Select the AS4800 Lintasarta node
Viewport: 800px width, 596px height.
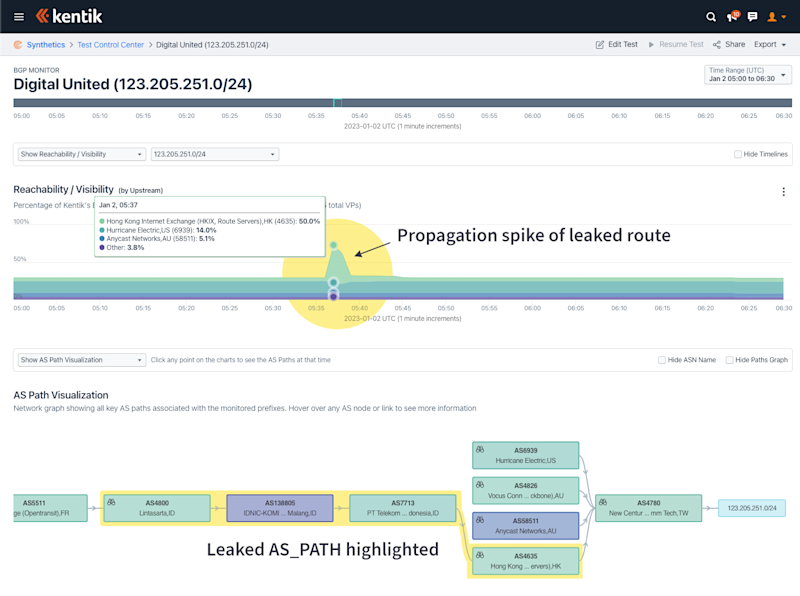[157, 508]
